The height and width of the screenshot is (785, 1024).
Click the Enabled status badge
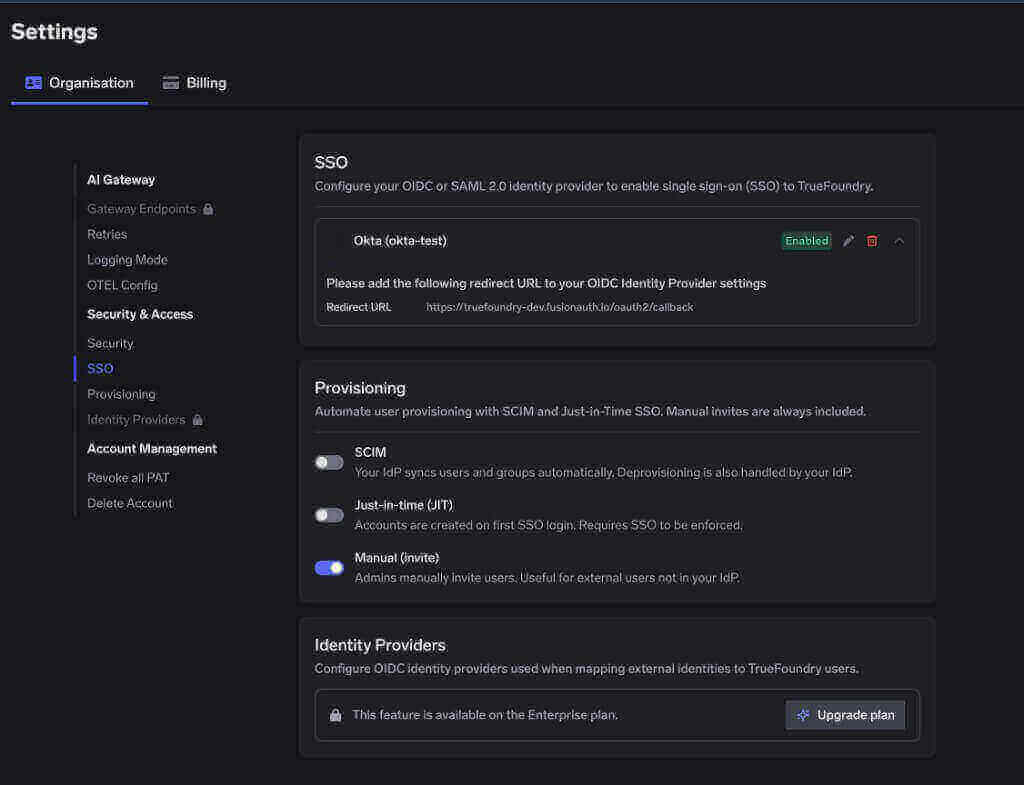click(807, 241)
